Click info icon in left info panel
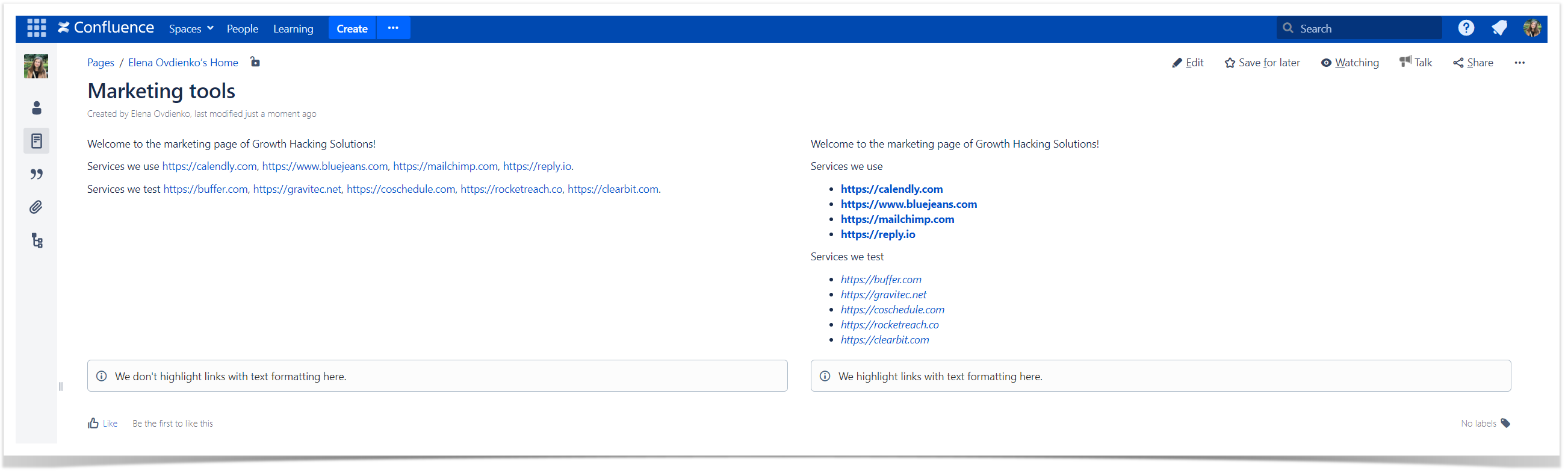Image resolution: width=1568 pixels, height=473 pixels. coord(102,377)
